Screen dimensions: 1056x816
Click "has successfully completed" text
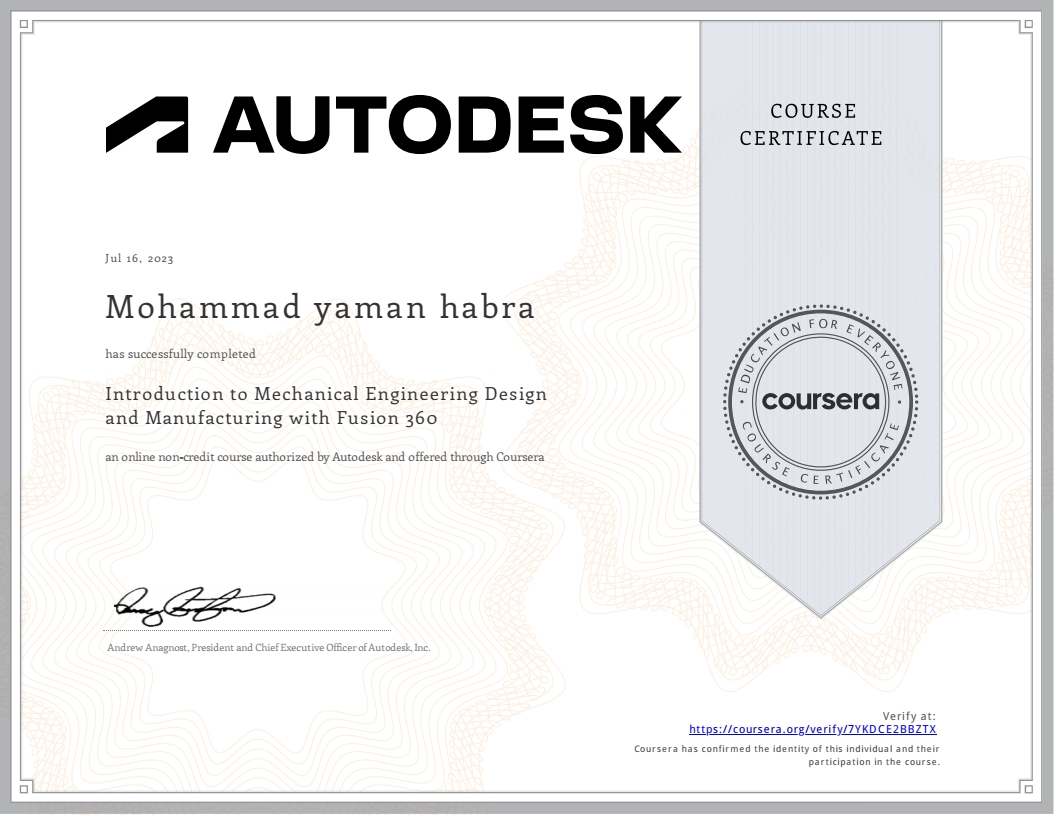(180, 354)
